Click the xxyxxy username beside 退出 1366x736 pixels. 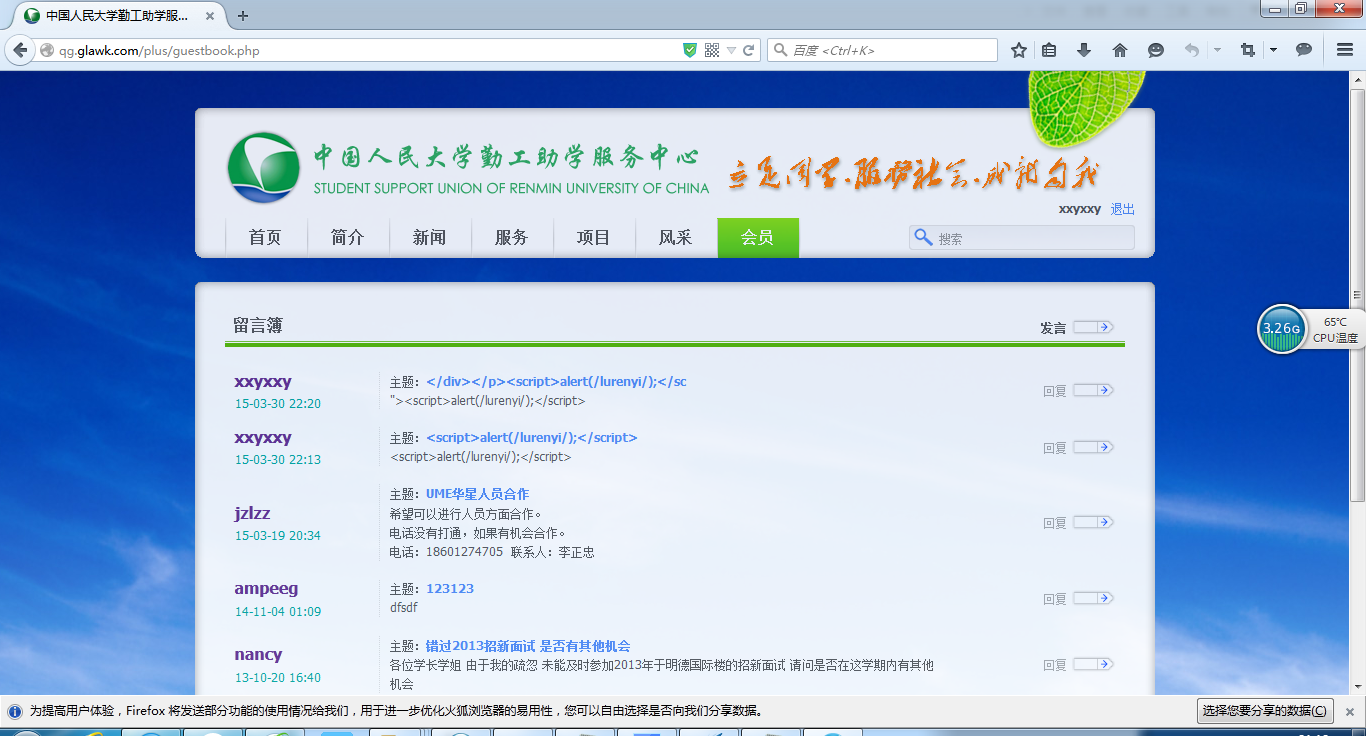pos(1080,209)
